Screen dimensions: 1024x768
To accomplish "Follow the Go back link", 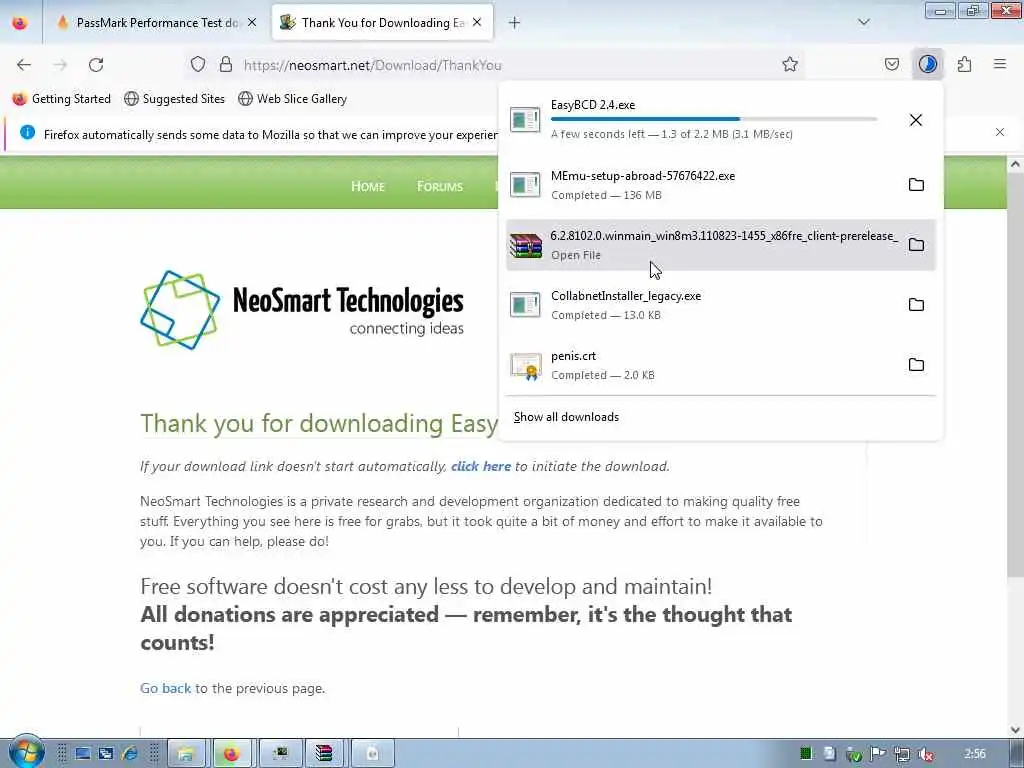I will point(166,688).
